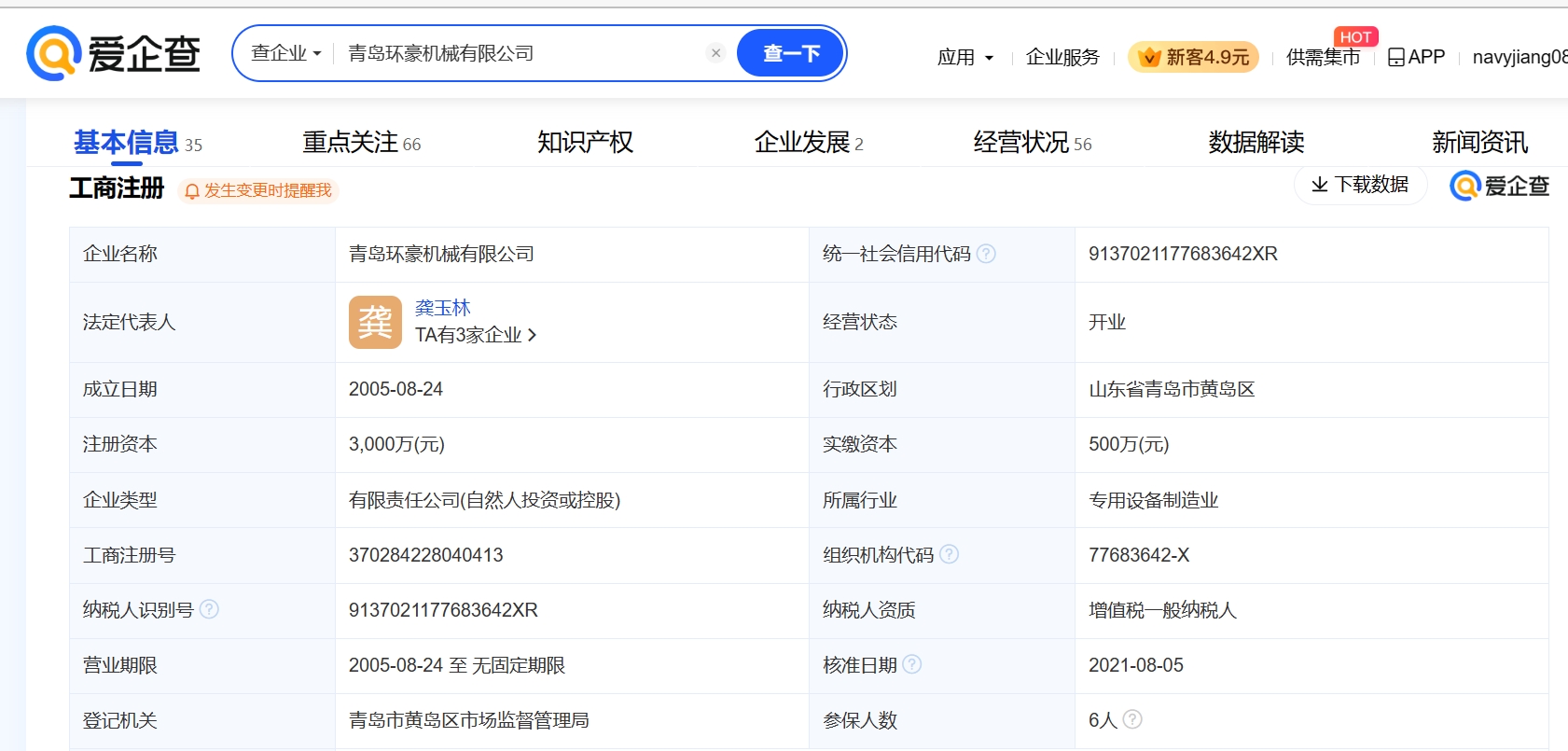Viewport: 1568px width, 751px height.
Task: Open the 企业服务 menu item
Action: click(1062, 57)
